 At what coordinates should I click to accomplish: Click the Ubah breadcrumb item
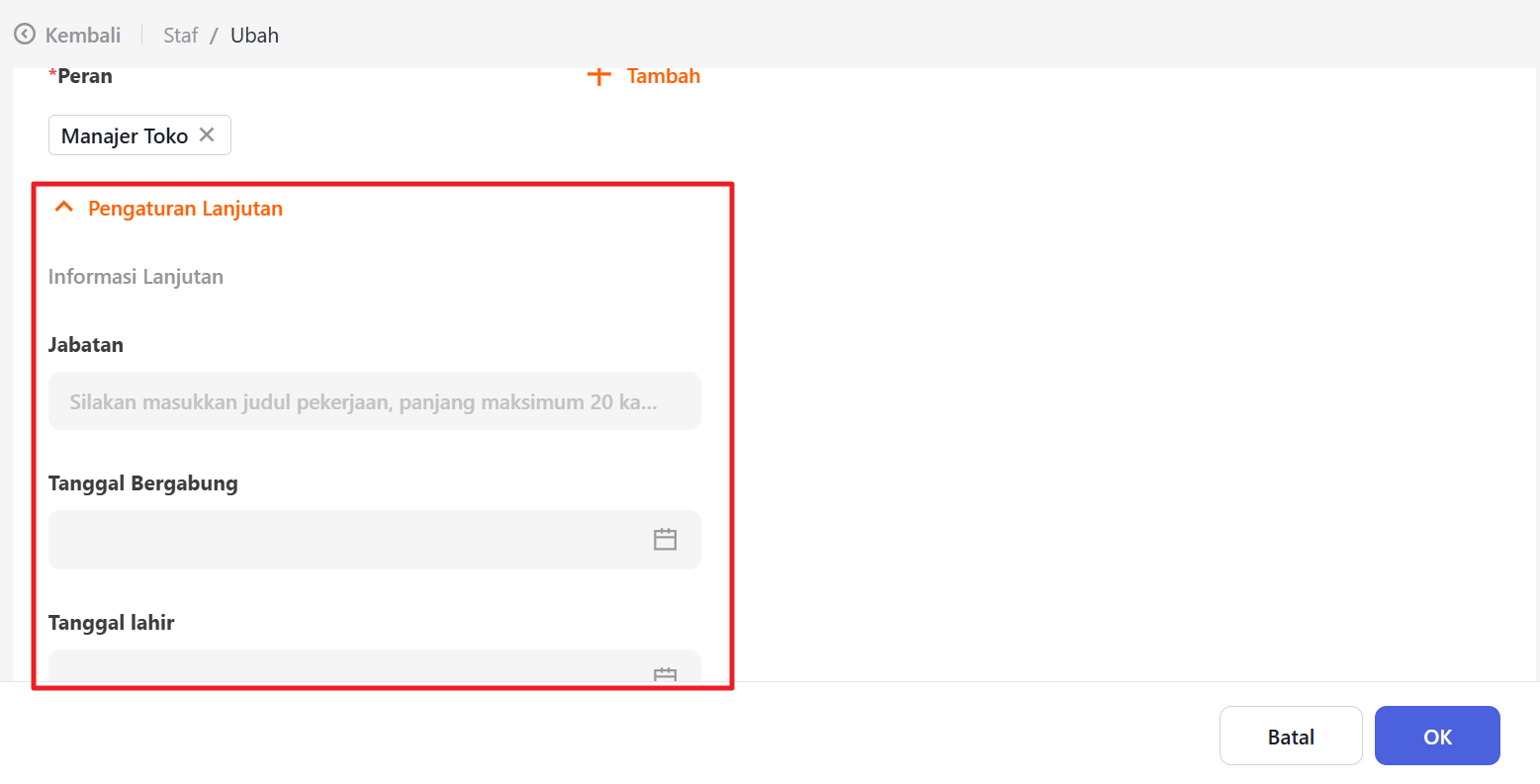(254, 35)
